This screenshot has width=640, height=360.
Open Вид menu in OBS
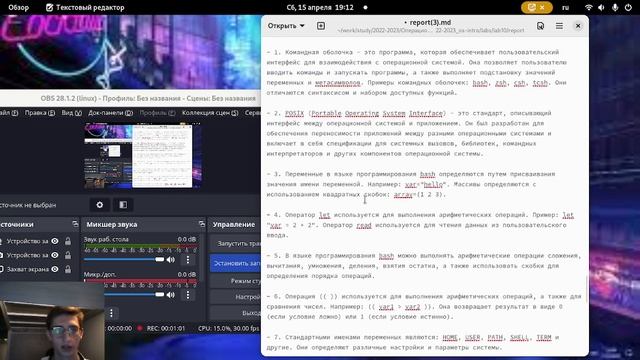[72, 113]
